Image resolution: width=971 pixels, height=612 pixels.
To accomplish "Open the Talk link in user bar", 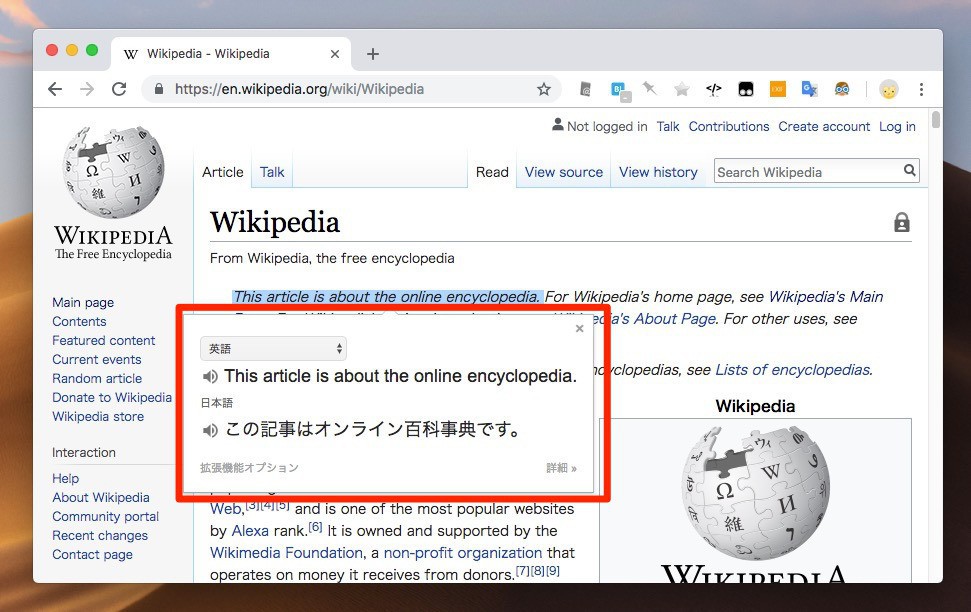I will [668, 126].
